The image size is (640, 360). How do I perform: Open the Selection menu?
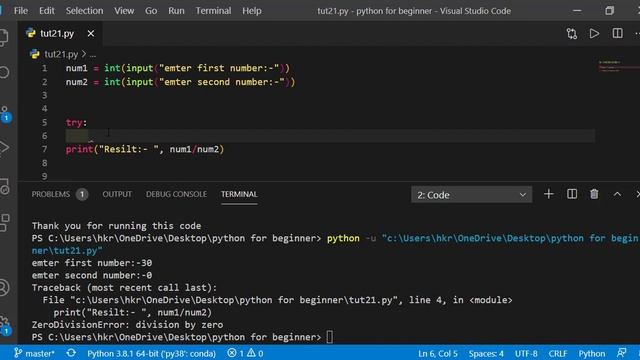(x=84, y=11)
